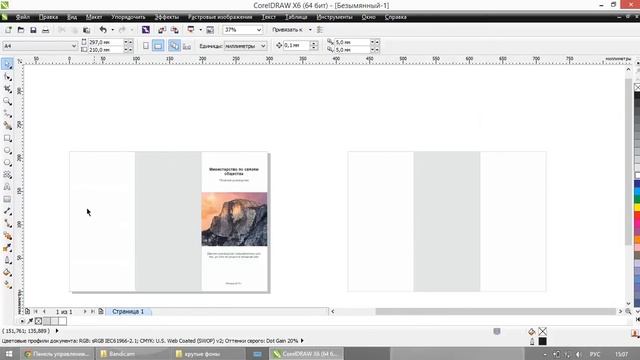The image size is (640, 360).
Task: Select the Polygon tool
Action: [7, 162]
